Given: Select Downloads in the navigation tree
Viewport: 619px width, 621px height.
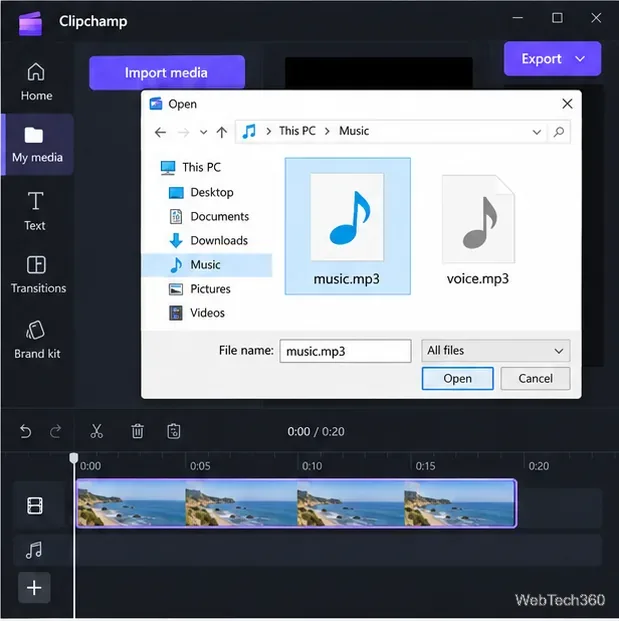Looking at the screenshot, I should pyautogui.click(x=208, y=241).
